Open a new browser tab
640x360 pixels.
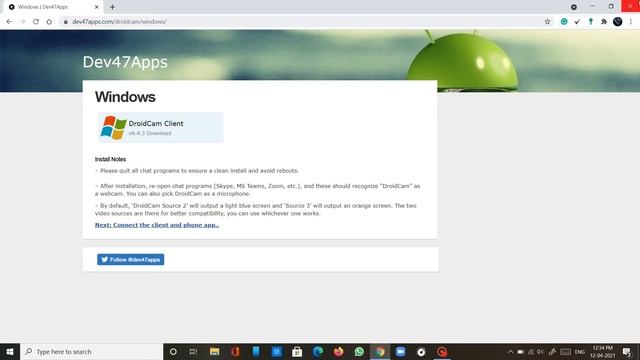pos(112,7)
